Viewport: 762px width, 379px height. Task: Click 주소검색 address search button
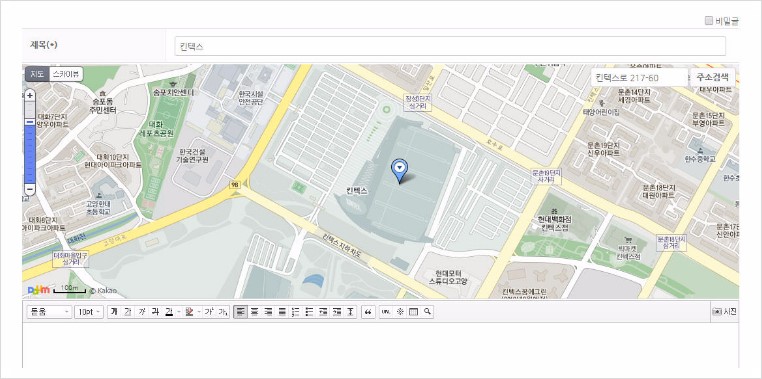click(x=712, y=77)
